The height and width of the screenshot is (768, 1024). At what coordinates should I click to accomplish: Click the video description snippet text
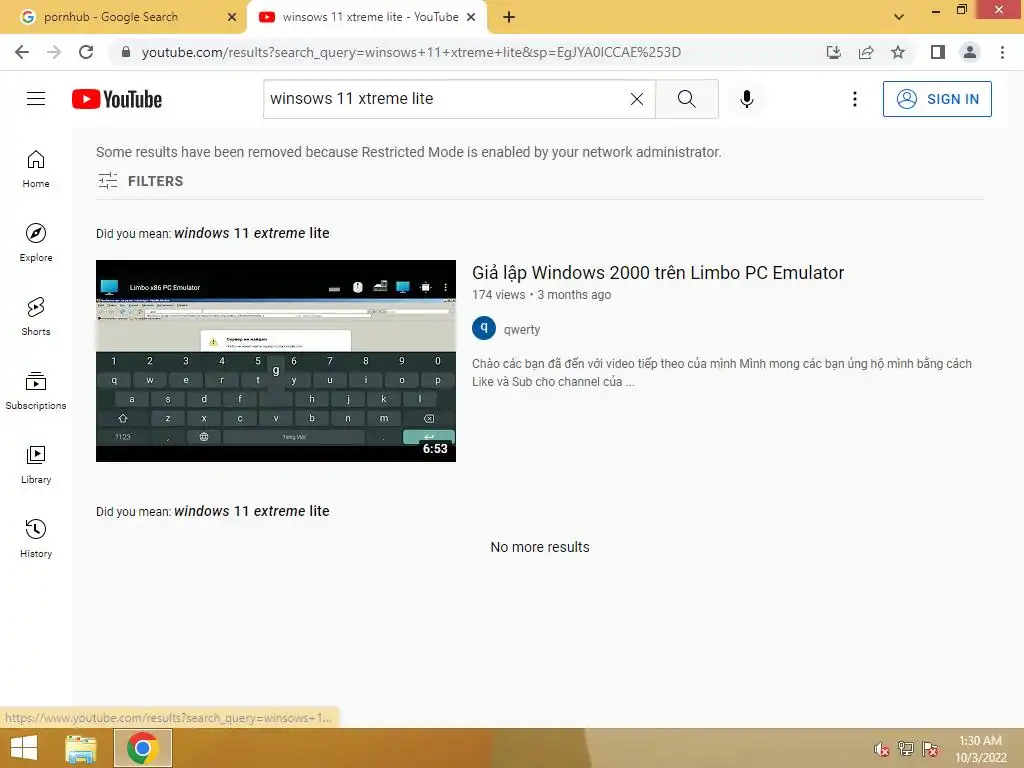[x=722, y=372]
